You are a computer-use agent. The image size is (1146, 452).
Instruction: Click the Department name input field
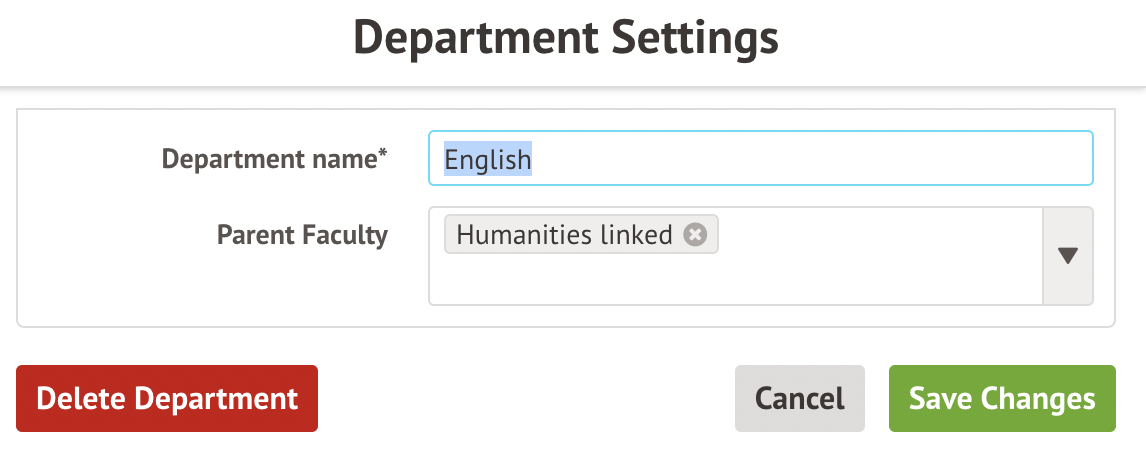(760, 159)
